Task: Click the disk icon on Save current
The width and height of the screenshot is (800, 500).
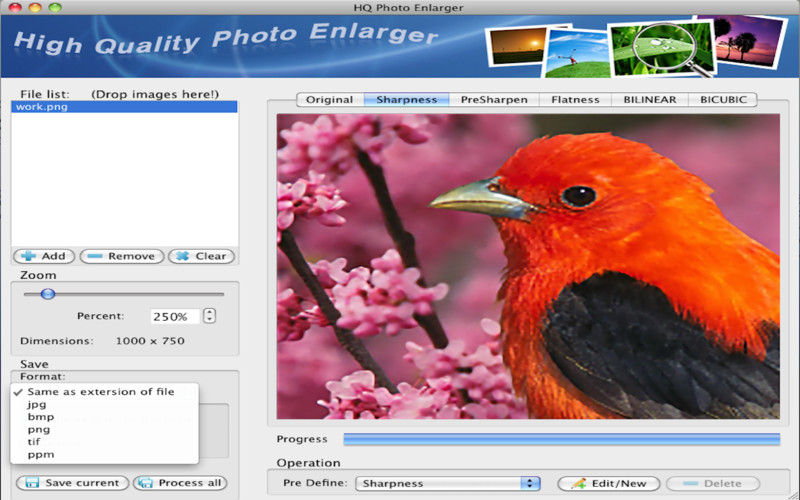Action: (32, 483)
